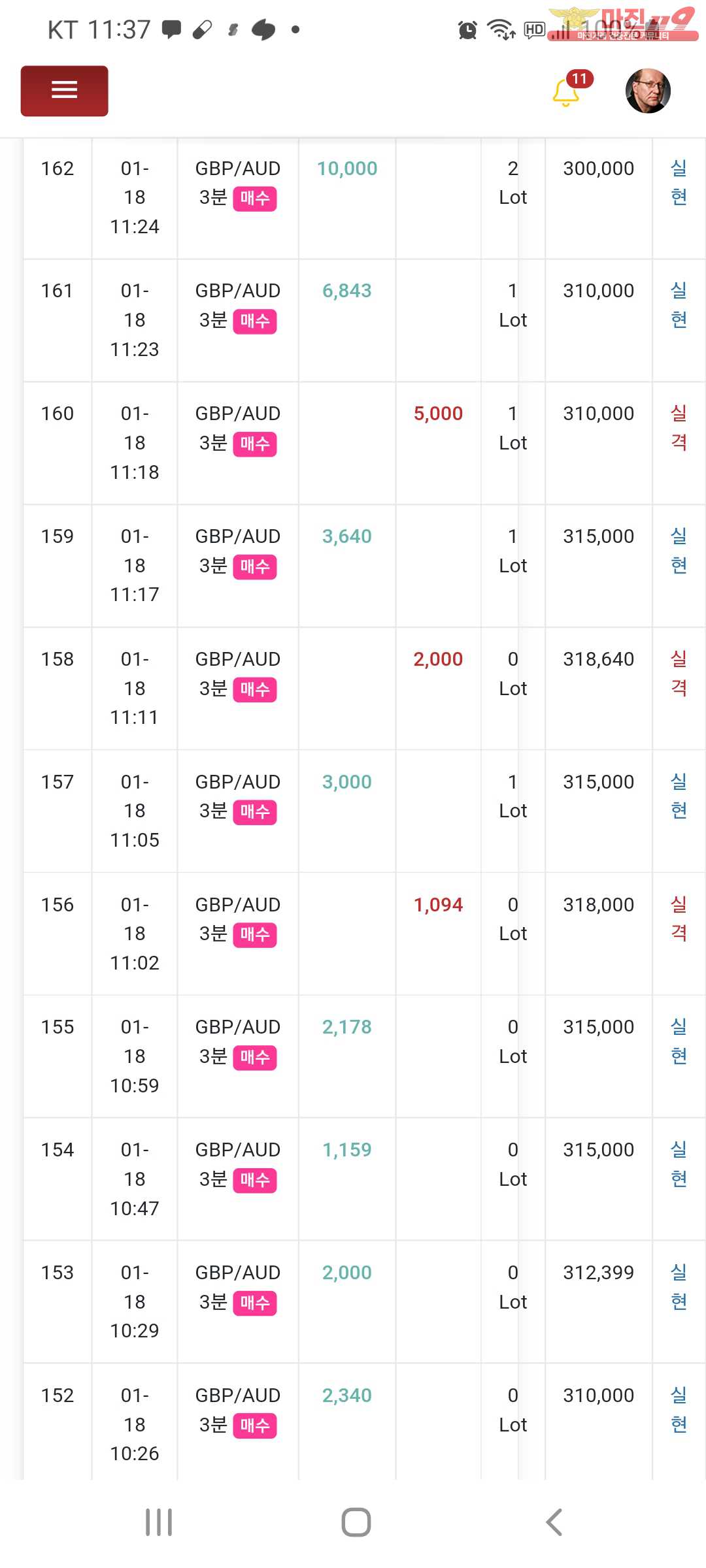The image size is (706, 1568).
Task: Tap the user profile avatar
Action: click(648, 91)
